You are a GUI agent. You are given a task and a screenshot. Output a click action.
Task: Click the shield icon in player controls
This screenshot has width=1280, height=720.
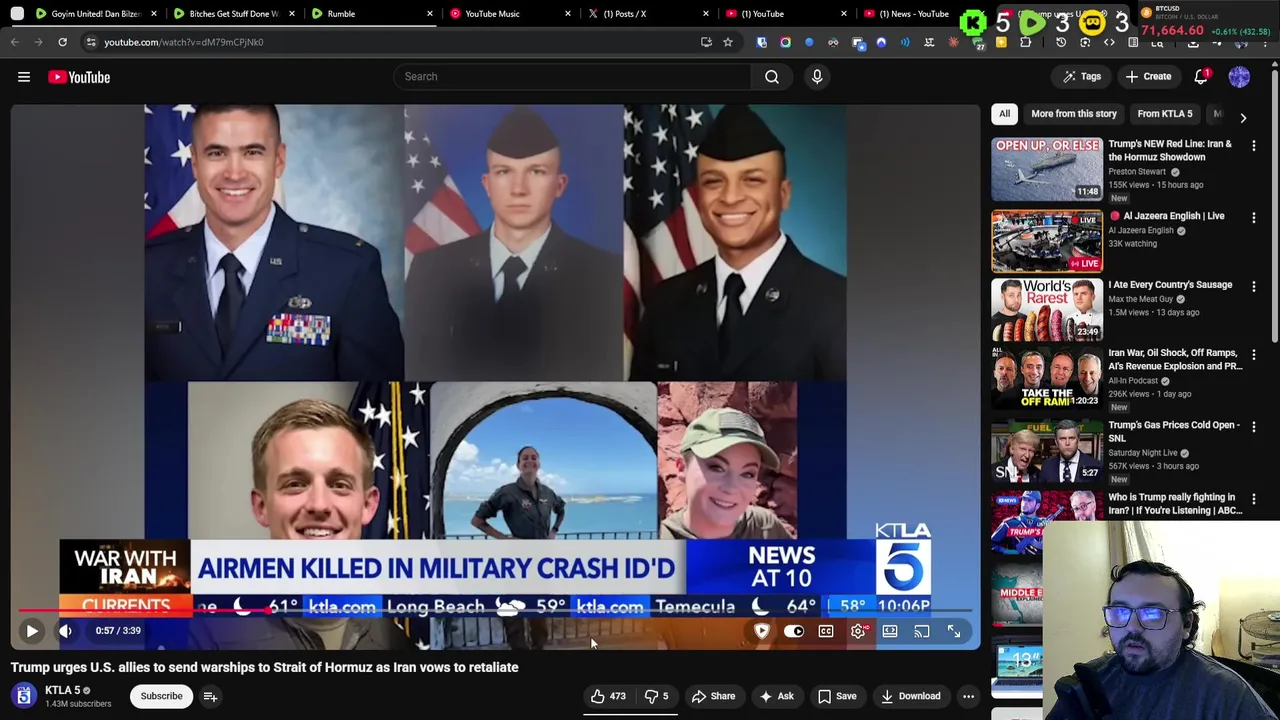coord(762,631)
